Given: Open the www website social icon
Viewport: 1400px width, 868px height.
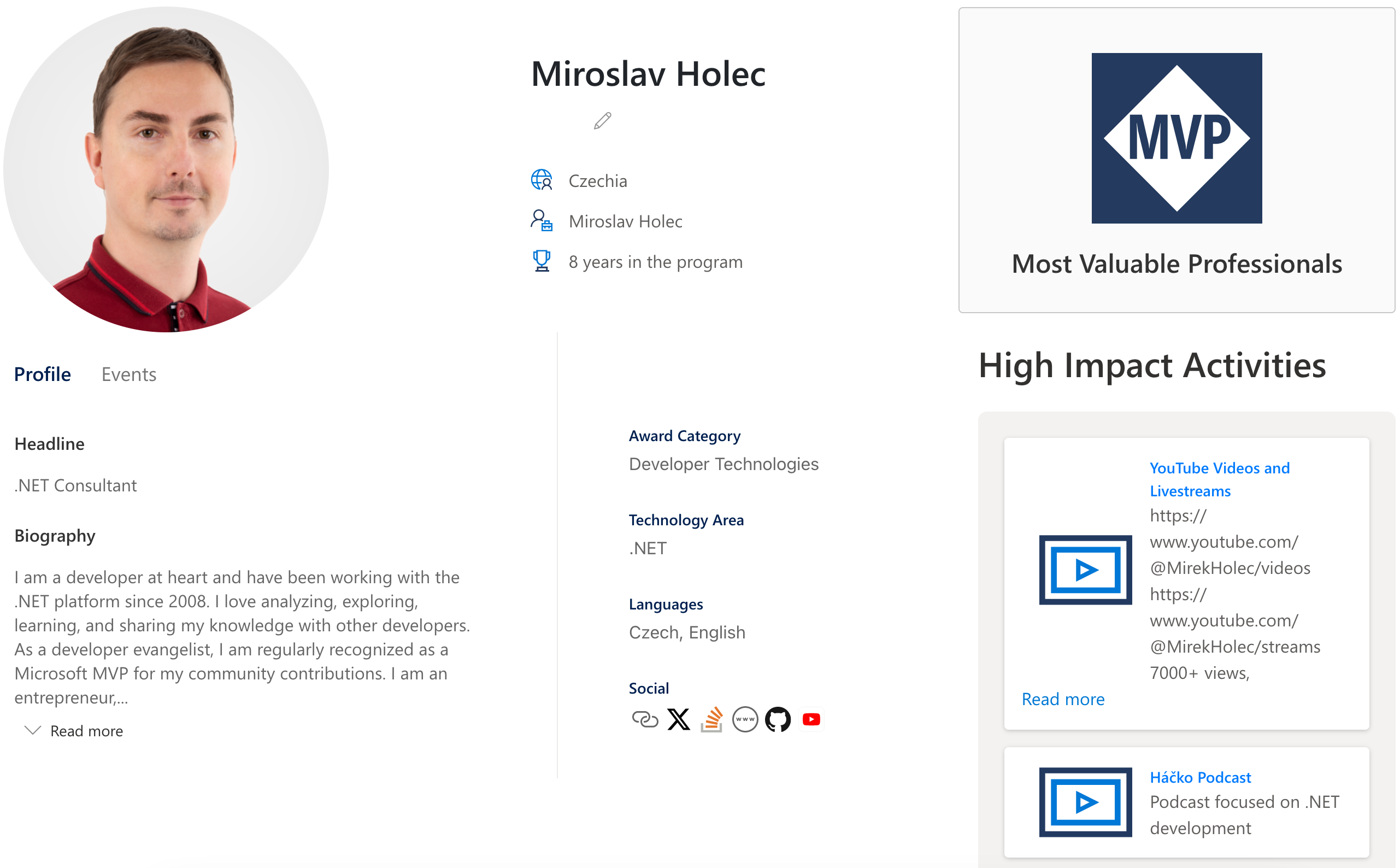Looking at the screenshot, I should 745,719.
